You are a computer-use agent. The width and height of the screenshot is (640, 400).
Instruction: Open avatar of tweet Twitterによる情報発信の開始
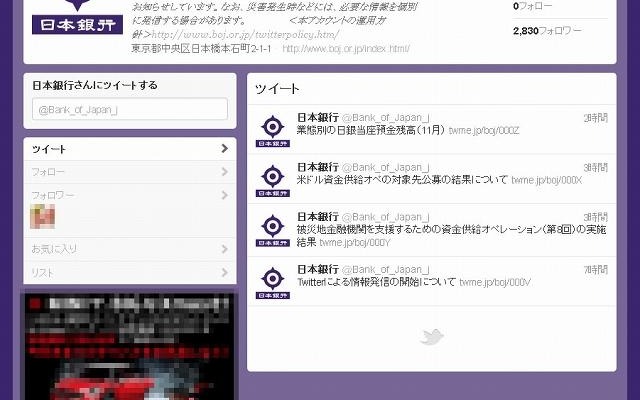pos(273,282)
